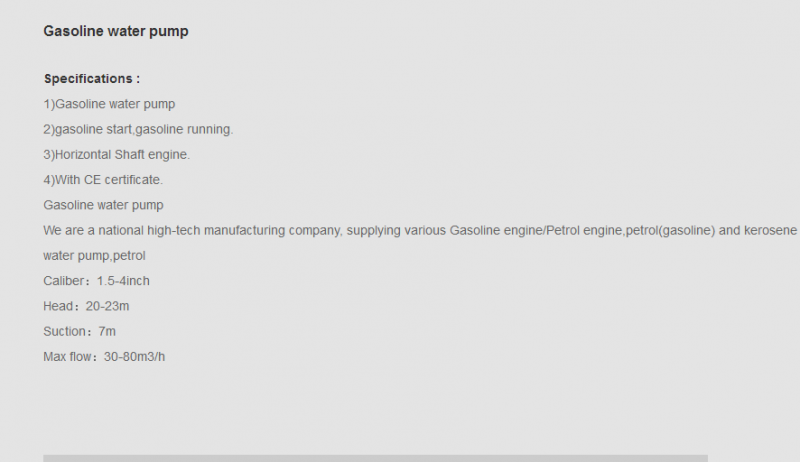Select the '1)Gasoline water pump' line
800x462 pixels.
pos(109,104)
